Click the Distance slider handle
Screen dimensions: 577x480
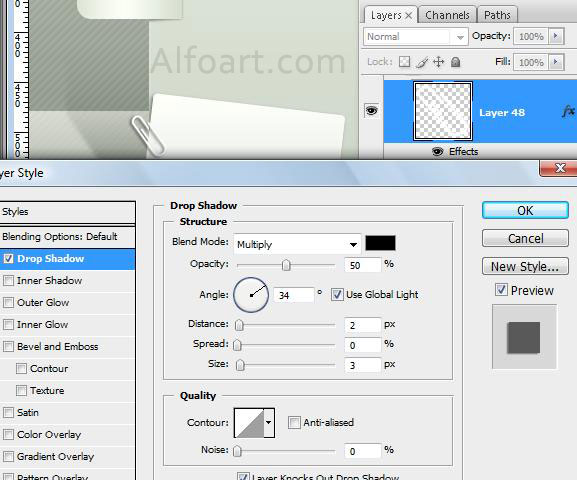[239, 325]
